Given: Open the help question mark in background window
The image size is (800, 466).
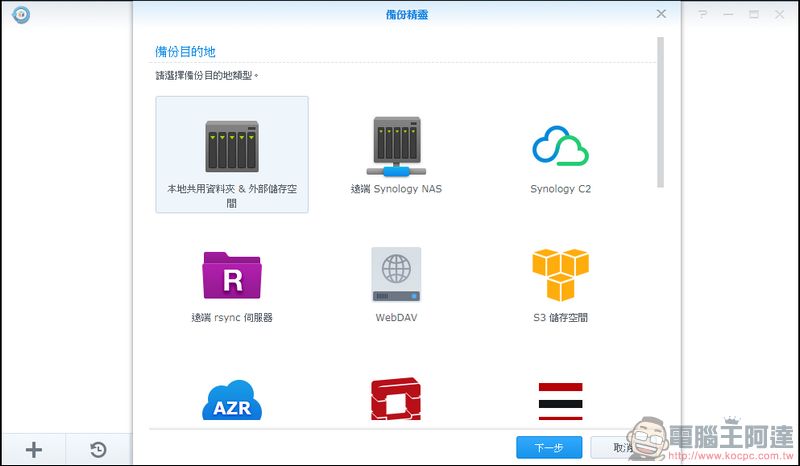Looking at the screenshot, I should coord(703,14).
